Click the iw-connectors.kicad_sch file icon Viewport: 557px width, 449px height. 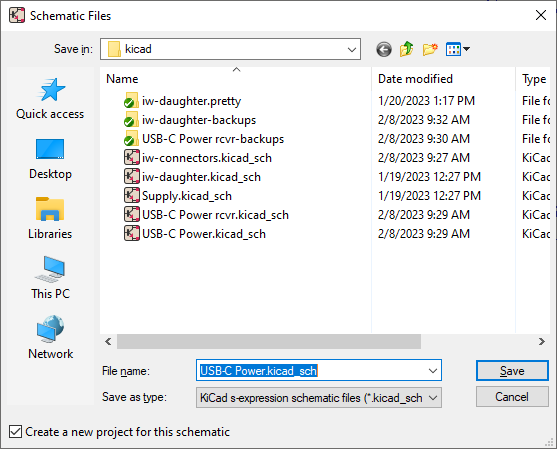pos(131,157)
